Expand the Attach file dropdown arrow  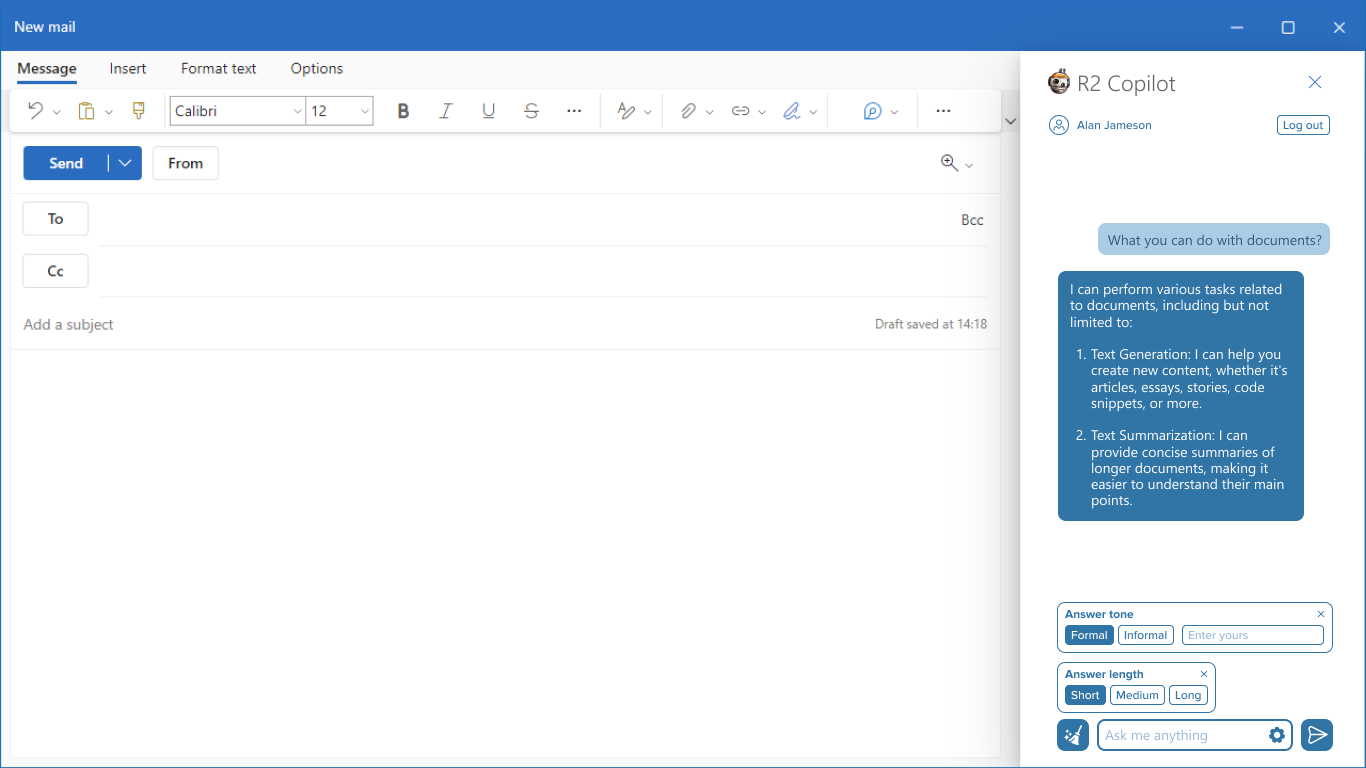tap(710, 112)
